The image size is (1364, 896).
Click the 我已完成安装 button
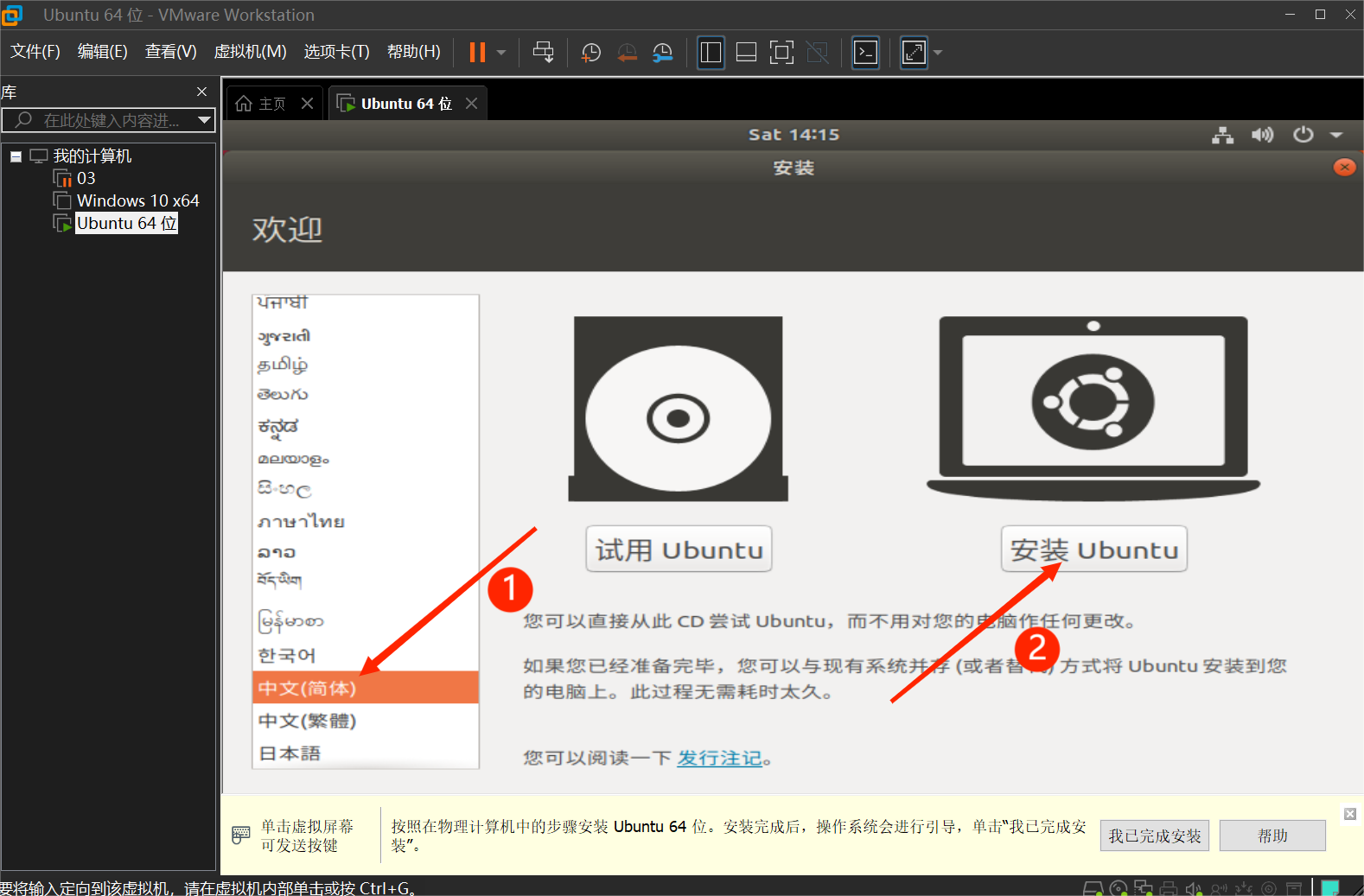pos(1155,836)
